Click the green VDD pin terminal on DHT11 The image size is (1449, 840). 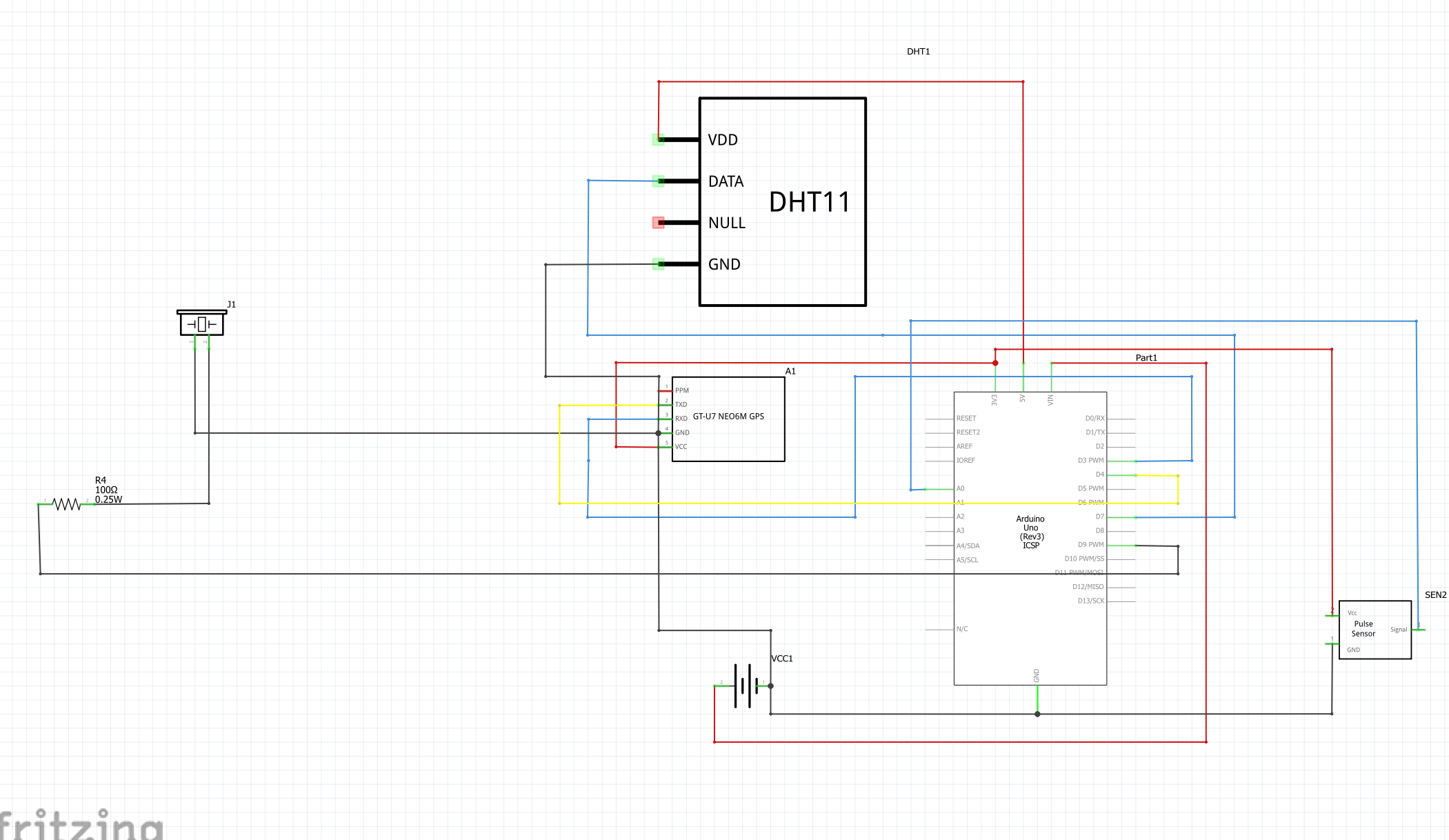(x=658, y=139)
